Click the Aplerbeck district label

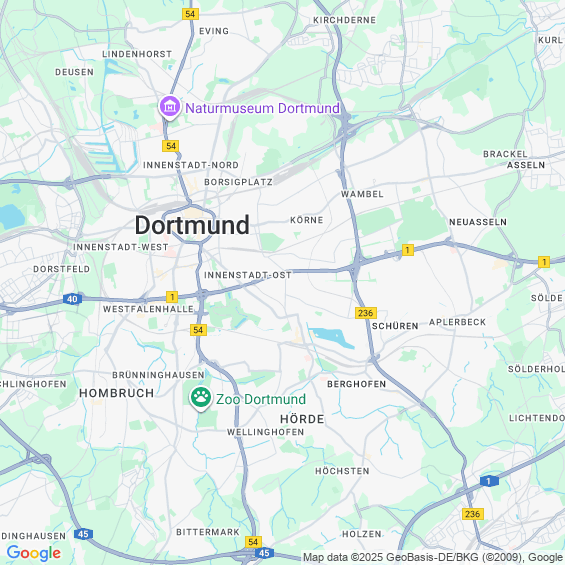[457, 322]
